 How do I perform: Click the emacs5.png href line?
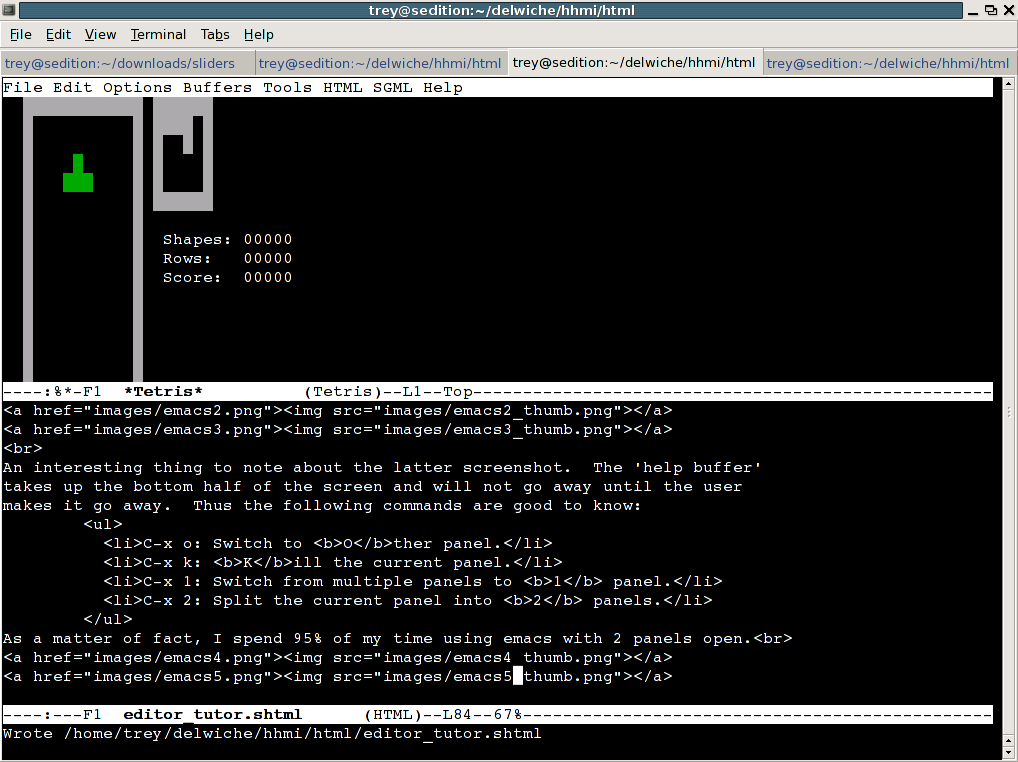(x=338, y=676)
